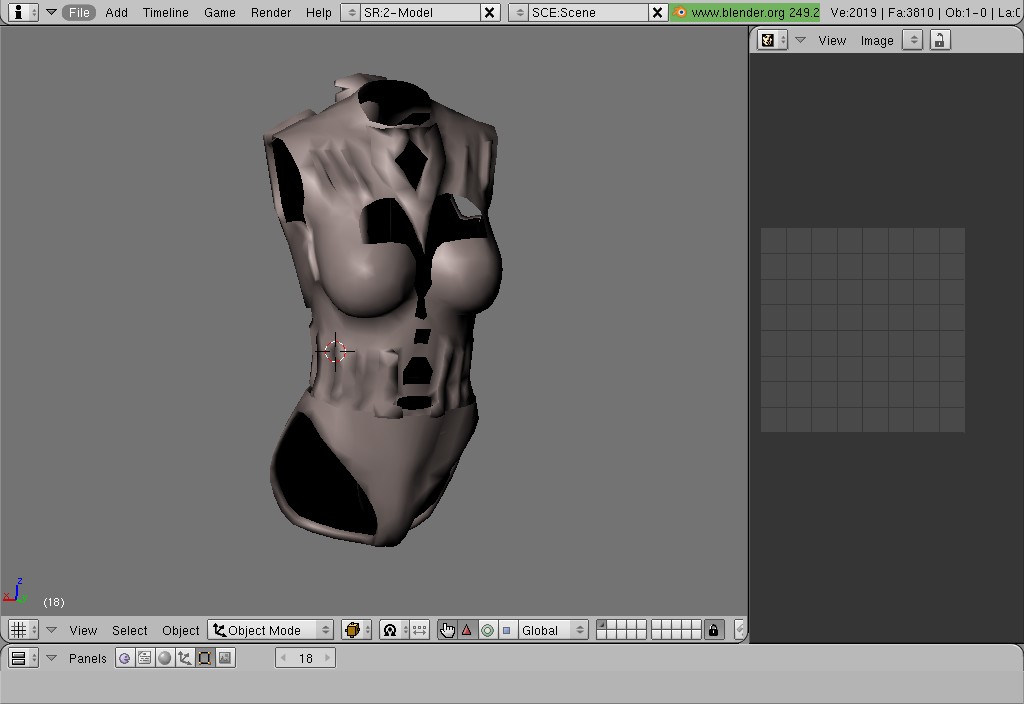Click the Scene context icon in Panels
Screen dimensions: 1024x704
pyautogui.click(x=225, y=658)
